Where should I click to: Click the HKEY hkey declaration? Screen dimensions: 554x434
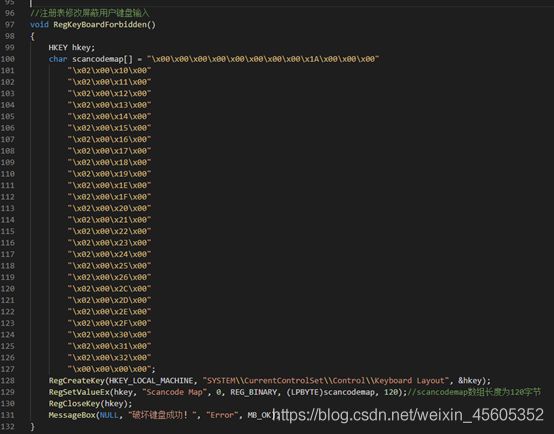click(72, 48)
